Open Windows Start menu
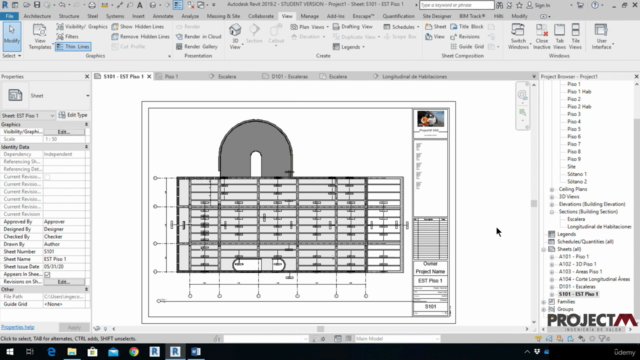The image size is (640, 360). [9, 352]
